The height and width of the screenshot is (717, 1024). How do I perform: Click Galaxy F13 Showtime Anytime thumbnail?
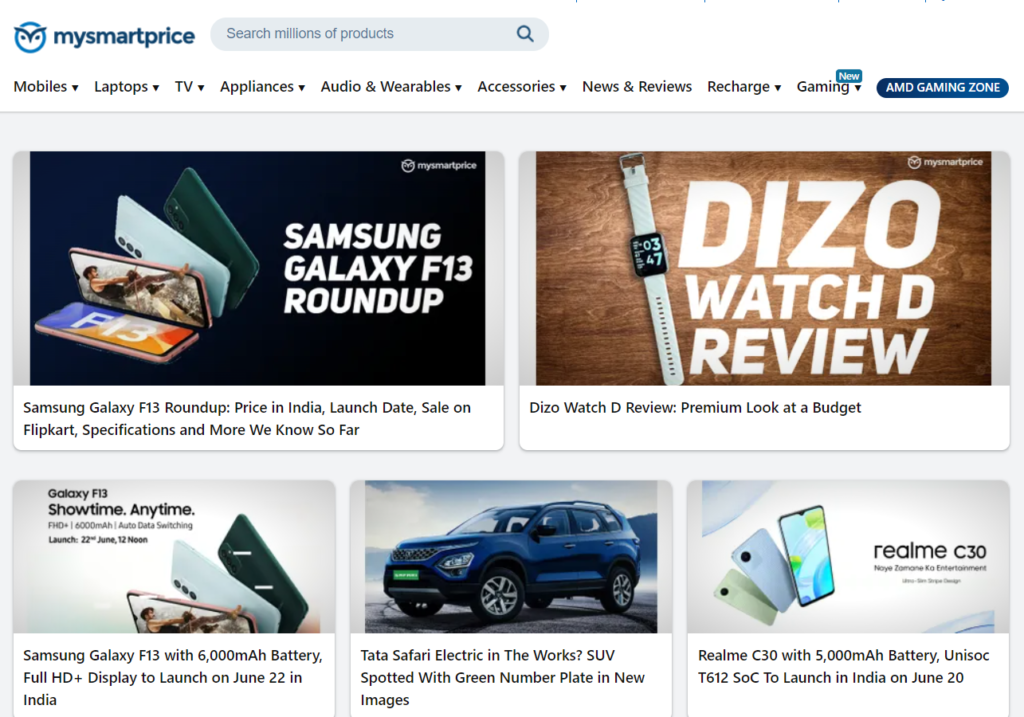coord(174,556)
